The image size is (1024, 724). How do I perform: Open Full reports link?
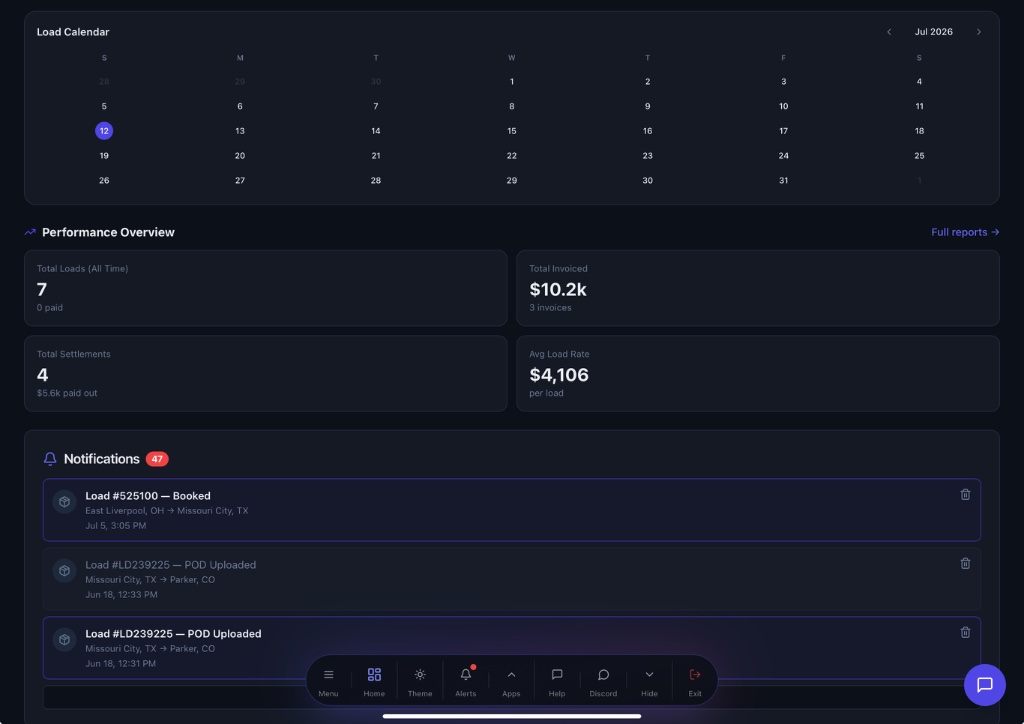(965, 232)
